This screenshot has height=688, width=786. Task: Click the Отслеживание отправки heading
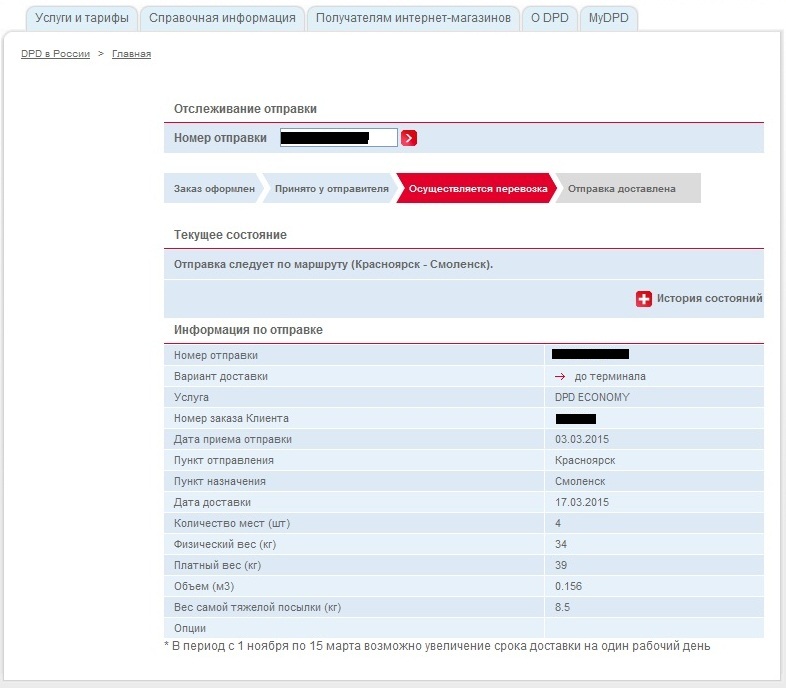click(245, 109)
